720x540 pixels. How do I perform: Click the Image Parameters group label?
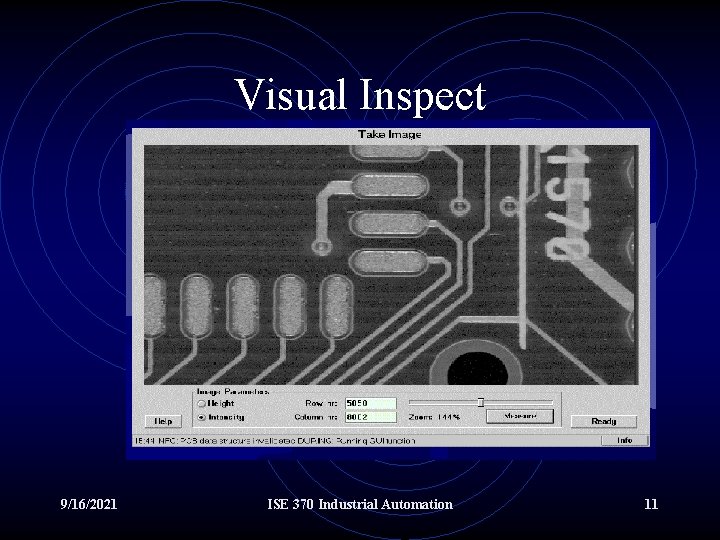click(233, 392)
